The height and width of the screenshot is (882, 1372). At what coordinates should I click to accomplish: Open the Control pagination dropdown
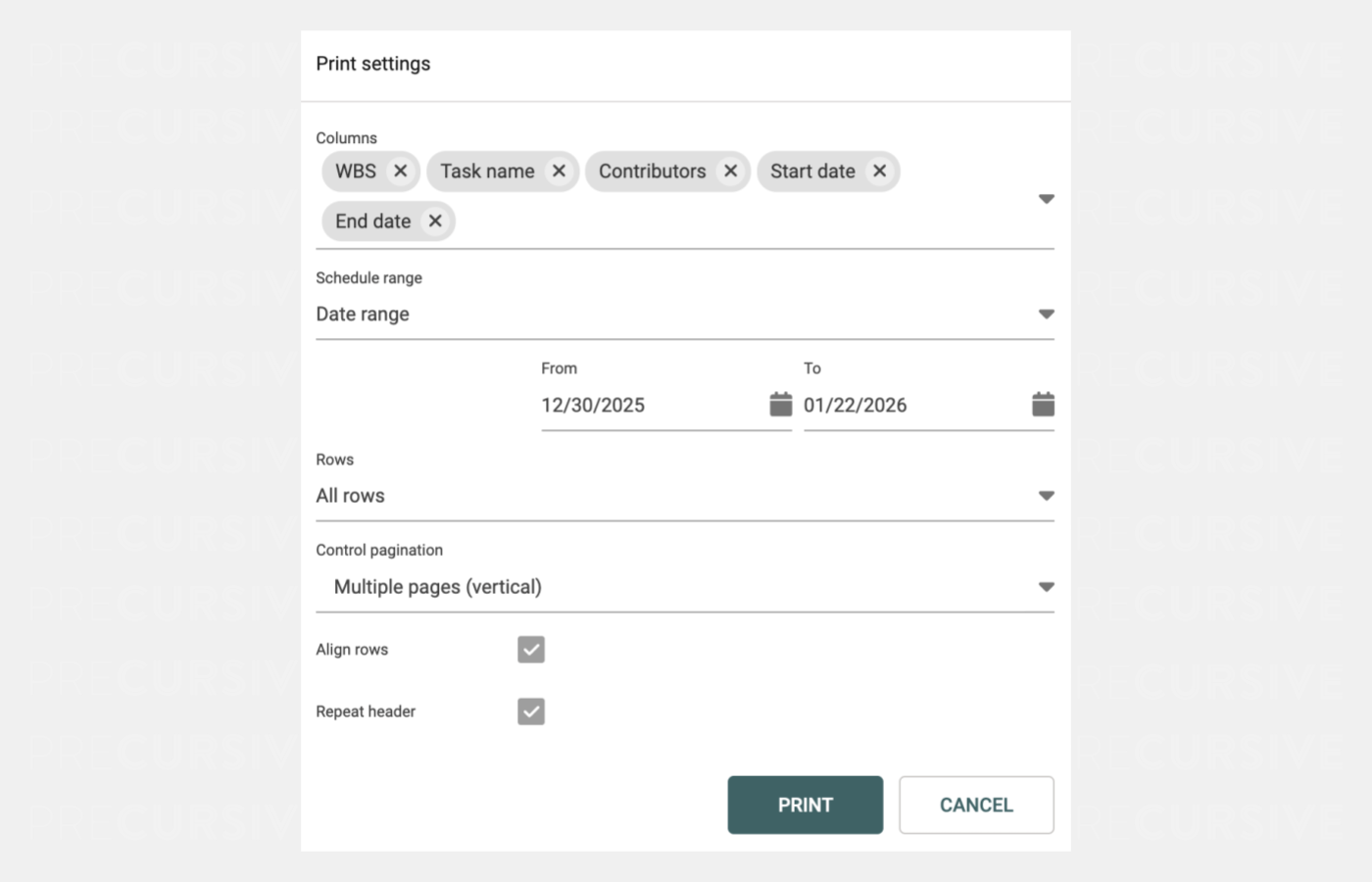(1046, 587)
